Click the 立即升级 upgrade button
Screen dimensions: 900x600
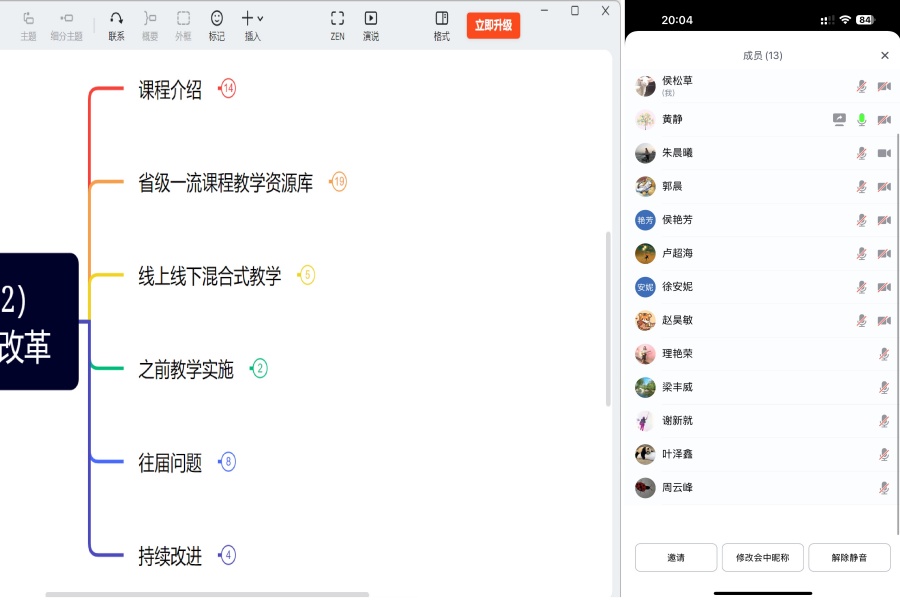pyautogui.click(x=491, y=25)
